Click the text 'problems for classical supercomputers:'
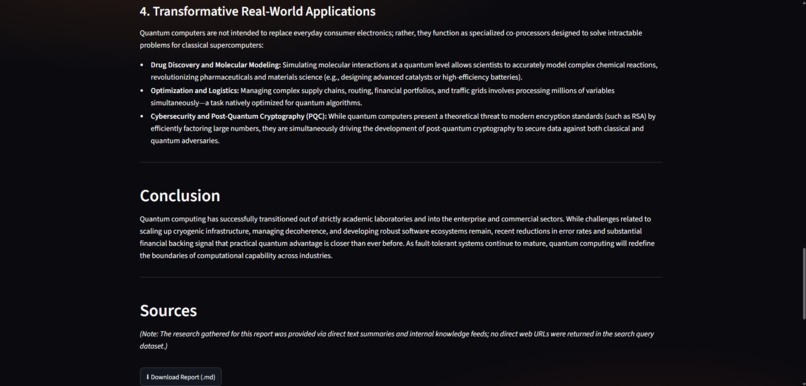The height and width of the screenshot is (386, 806). point(202,45)
